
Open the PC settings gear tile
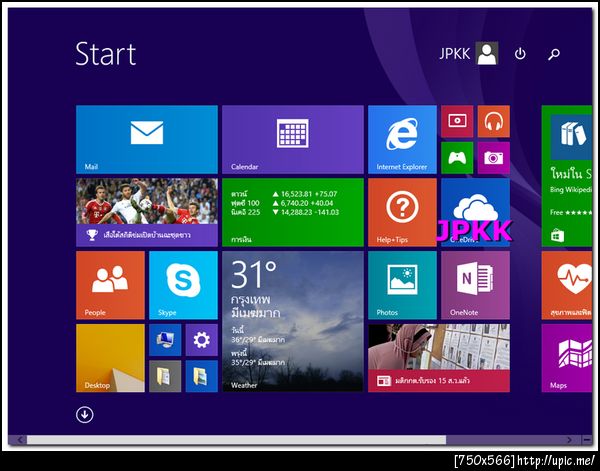pos(202,340)
